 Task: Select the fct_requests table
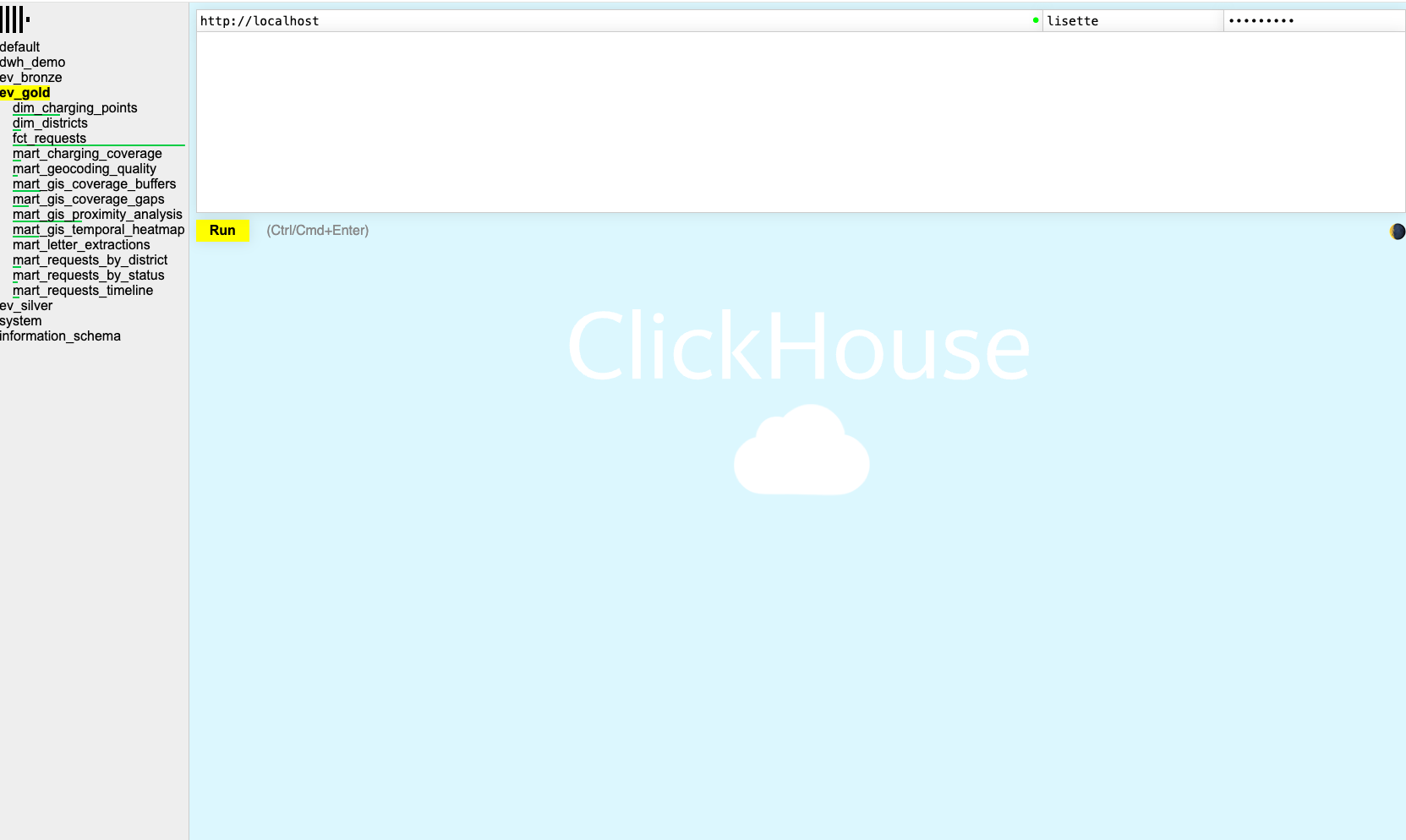48,138
